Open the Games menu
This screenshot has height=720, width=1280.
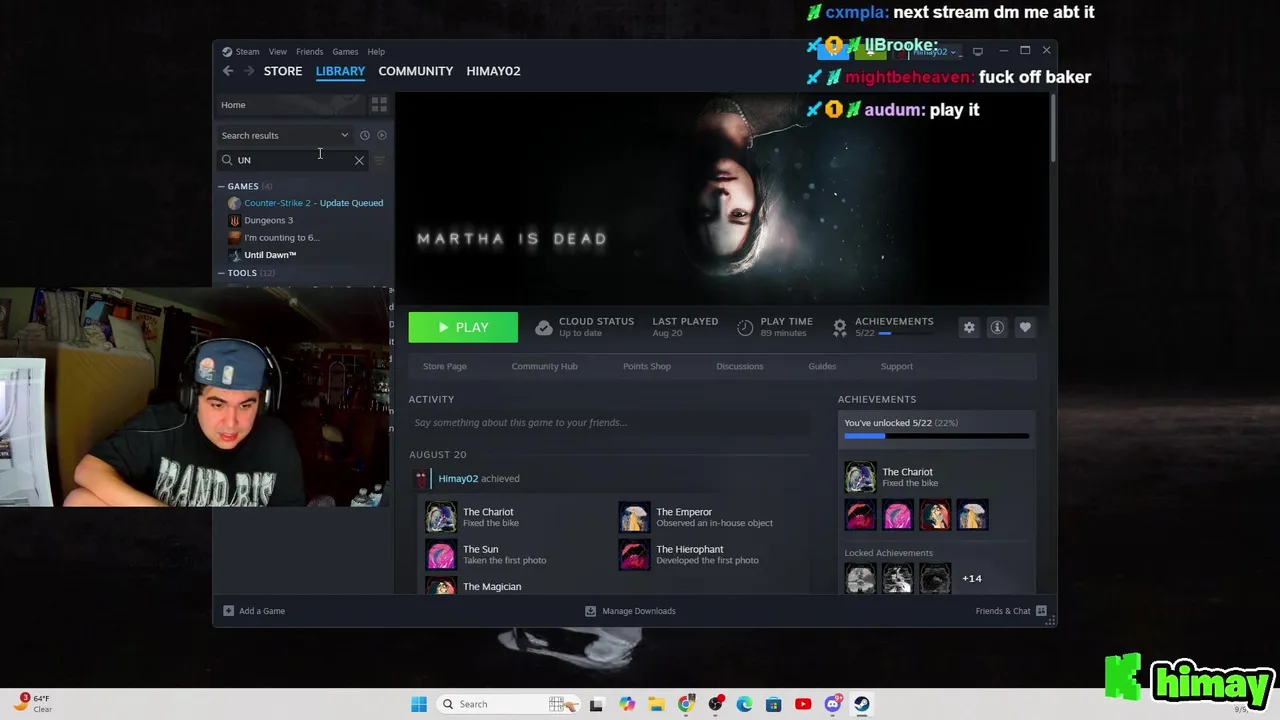345,52
